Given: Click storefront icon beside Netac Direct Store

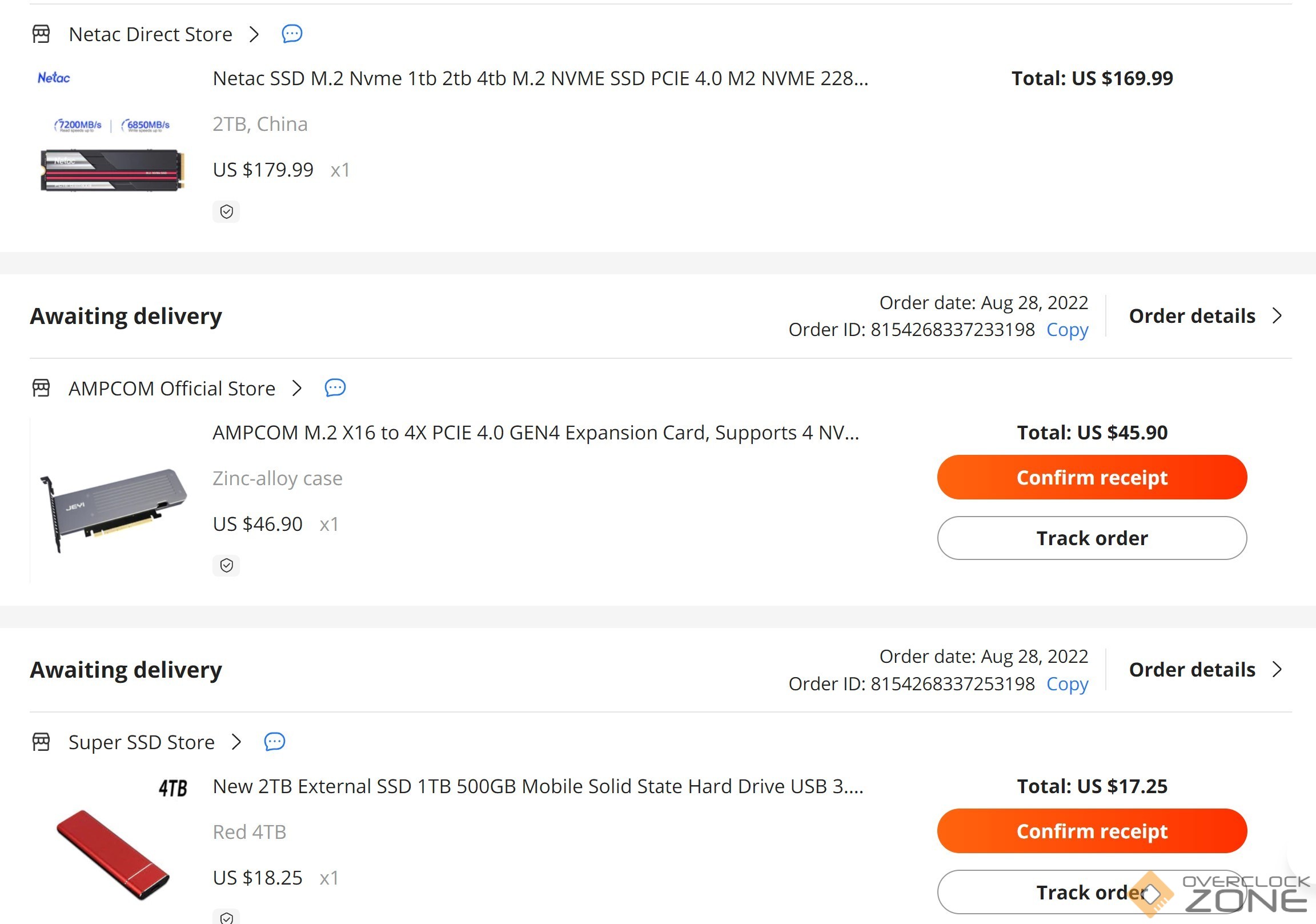Looking at the screenshot, I should (x=41, y=34).
